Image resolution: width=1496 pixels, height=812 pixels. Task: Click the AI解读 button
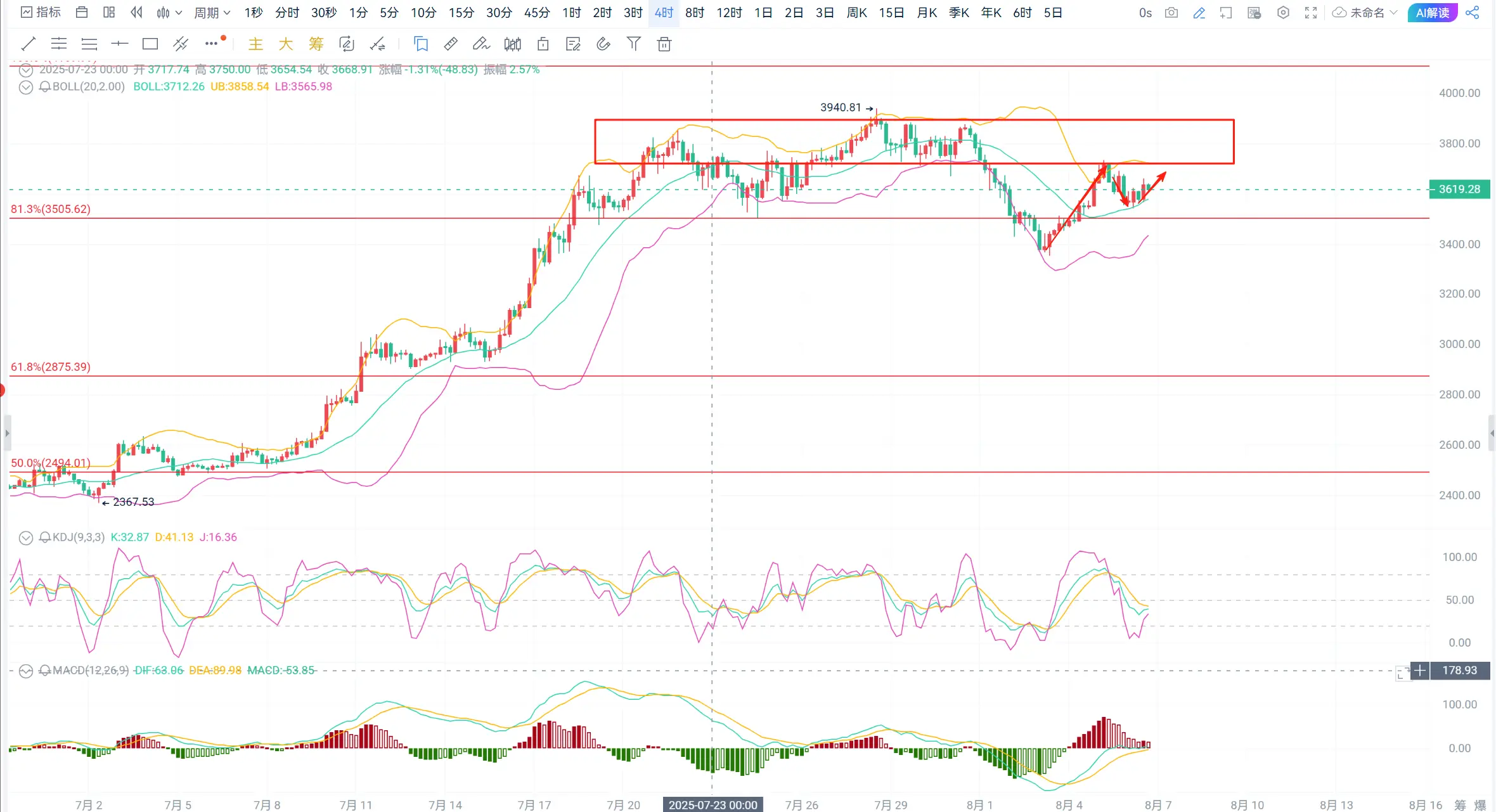tap(1433, 13)
